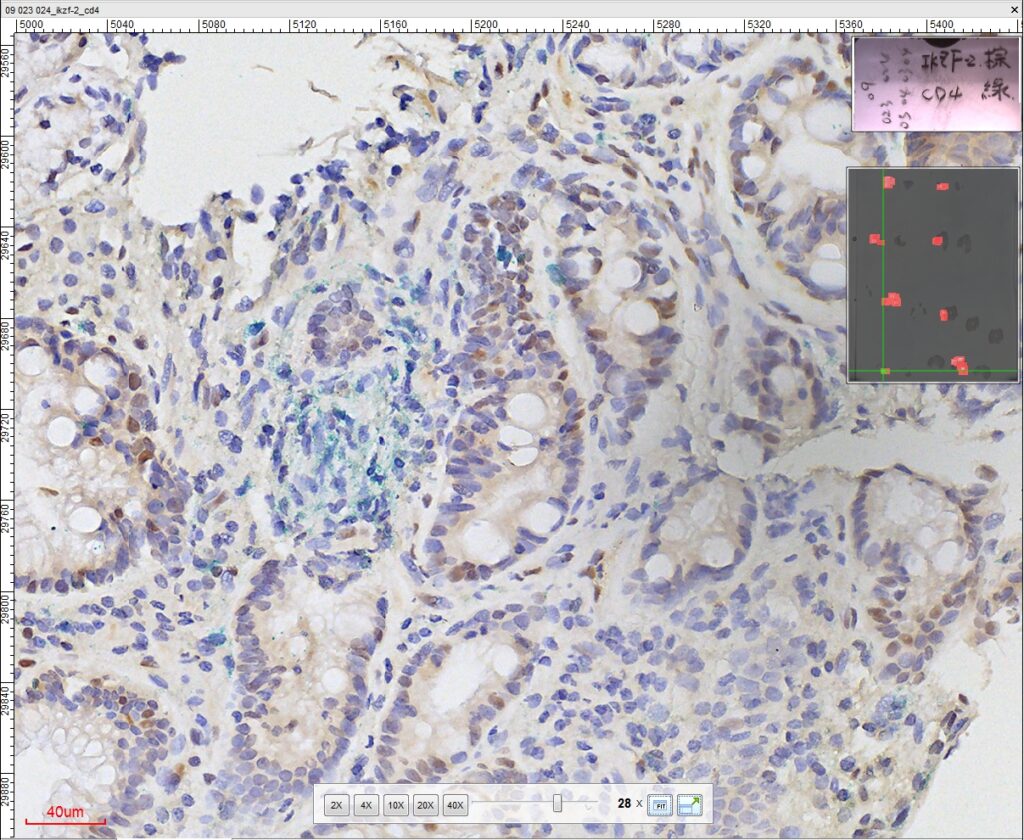
Task: Click the FIT to window icon
Action: click(659, 804)
